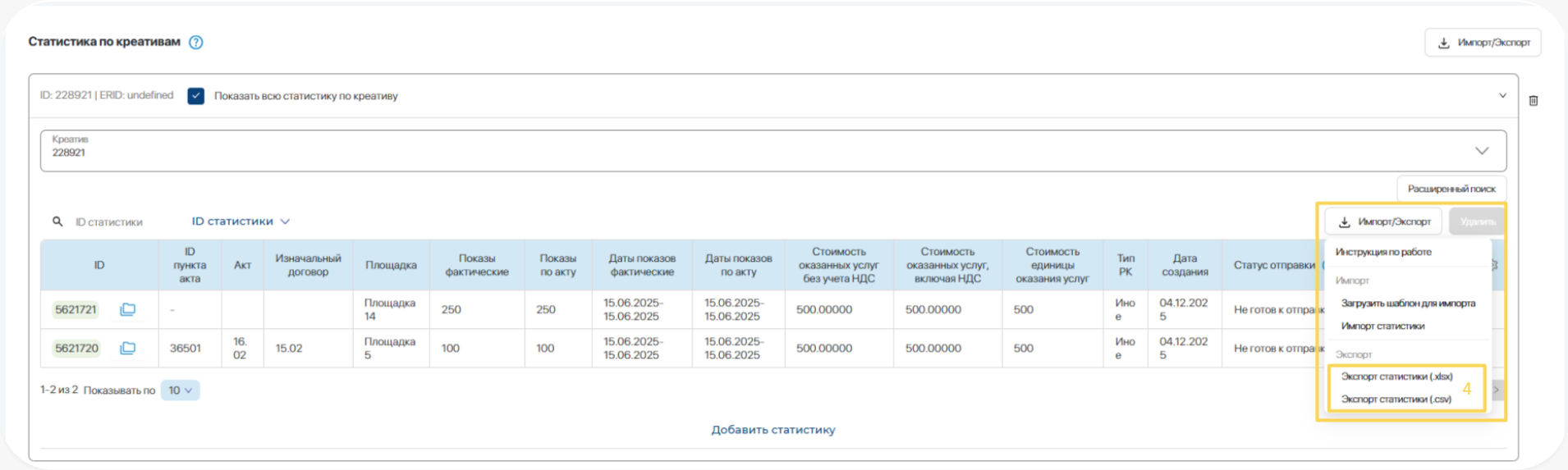Click the next-page arrow in table pagination

(1496, 390)
